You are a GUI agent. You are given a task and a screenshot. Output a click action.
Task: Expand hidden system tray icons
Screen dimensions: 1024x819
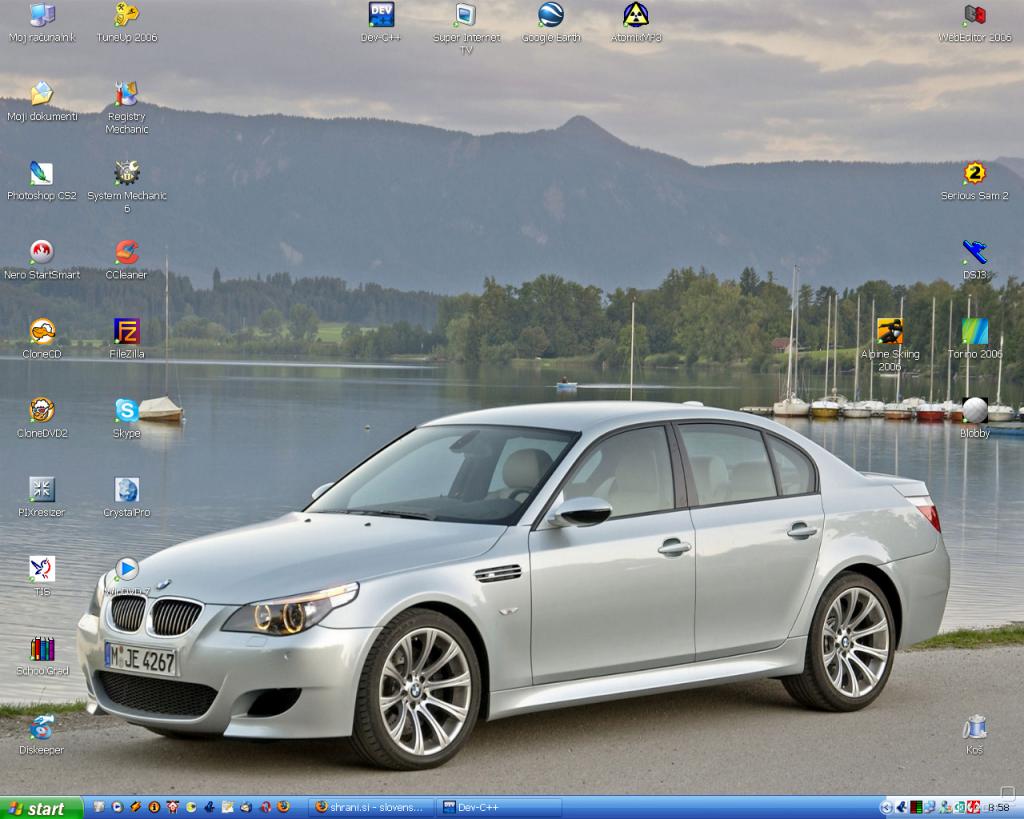(x=886, y=808)
